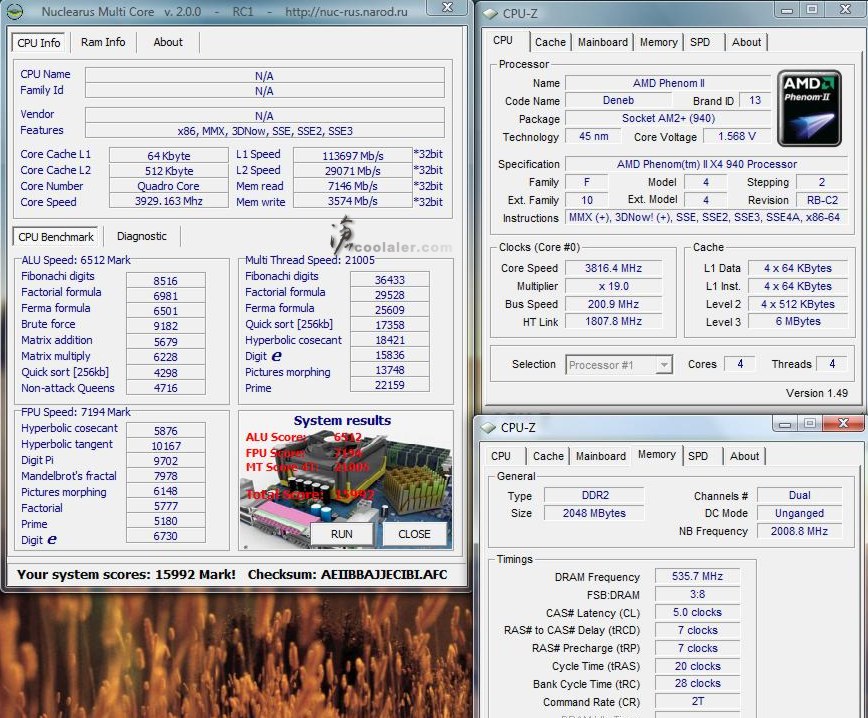
Task: Open About tab in top CPU-Z window
Action: tap(746, 42)
